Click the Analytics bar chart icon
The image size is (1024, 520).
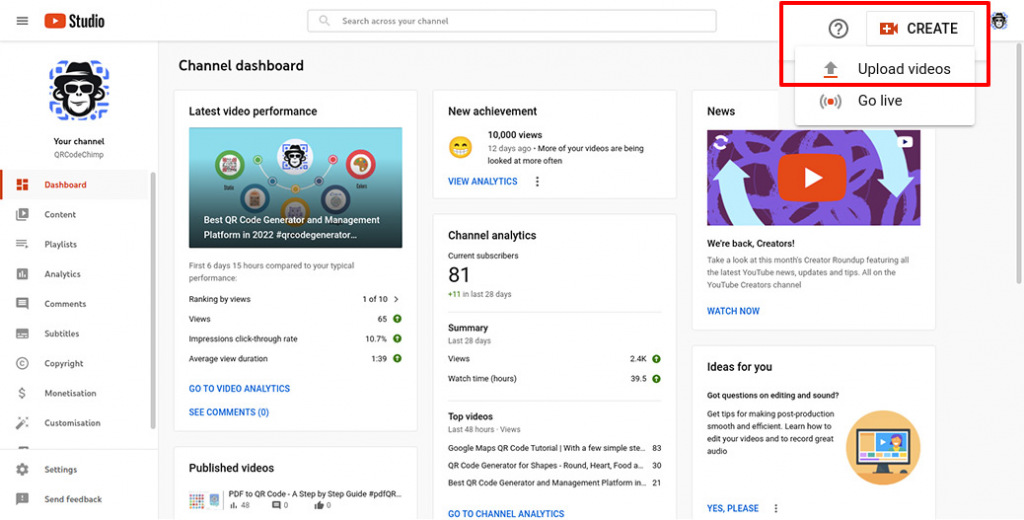coord(22,274)
